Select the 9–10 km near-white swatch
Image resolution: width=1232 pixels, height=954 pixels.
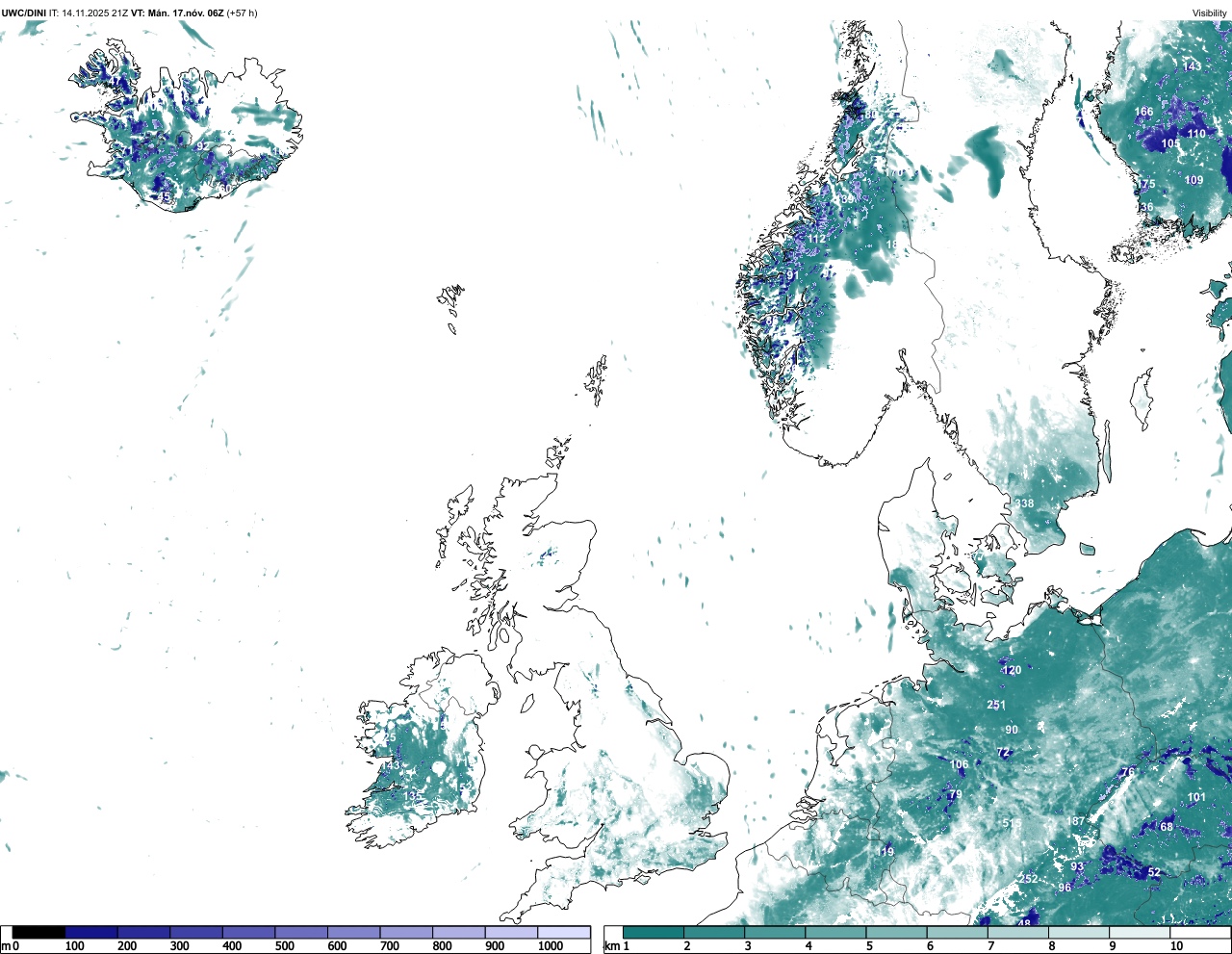point(1138,932)
